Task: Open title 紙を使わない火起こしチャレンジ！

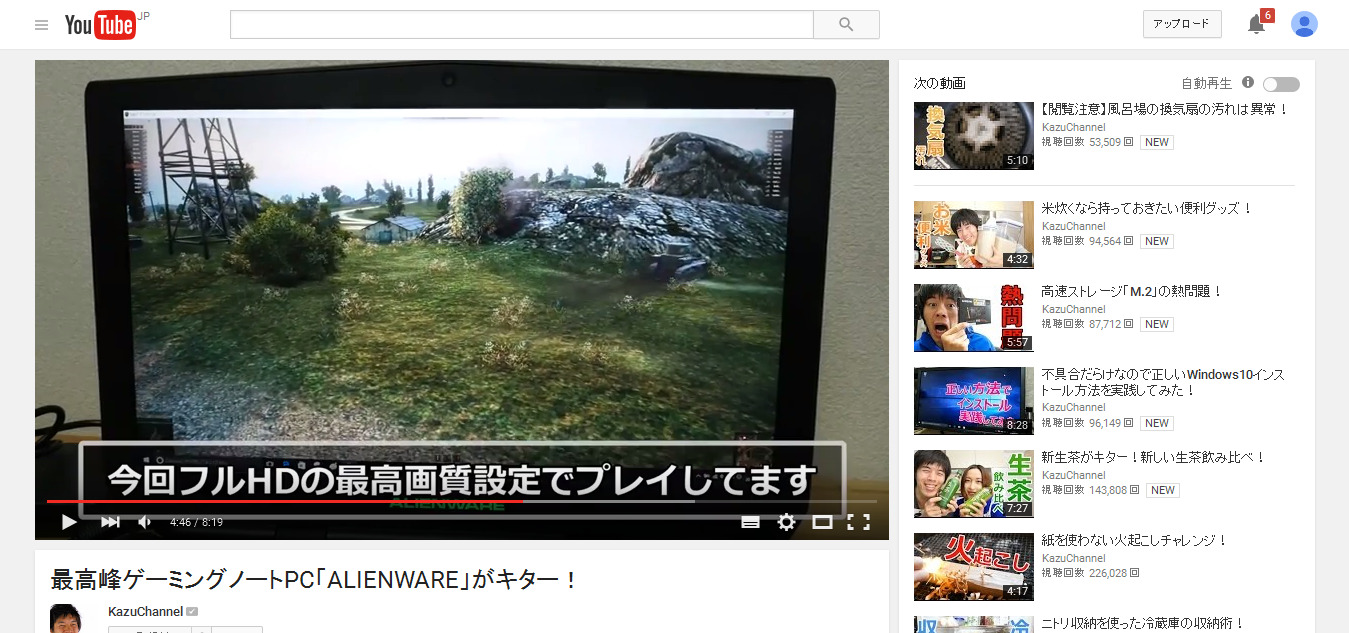Action: [x=1134, y=540]
